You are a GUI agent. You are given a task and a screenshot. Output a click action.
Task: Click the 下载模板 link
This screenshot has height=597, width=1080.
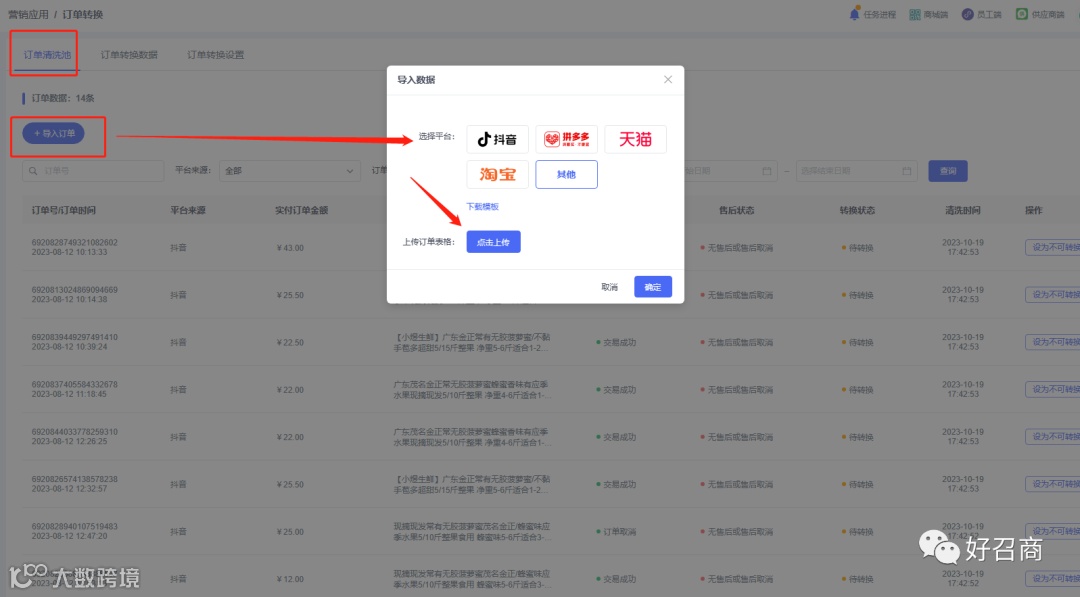click(482, 207)
